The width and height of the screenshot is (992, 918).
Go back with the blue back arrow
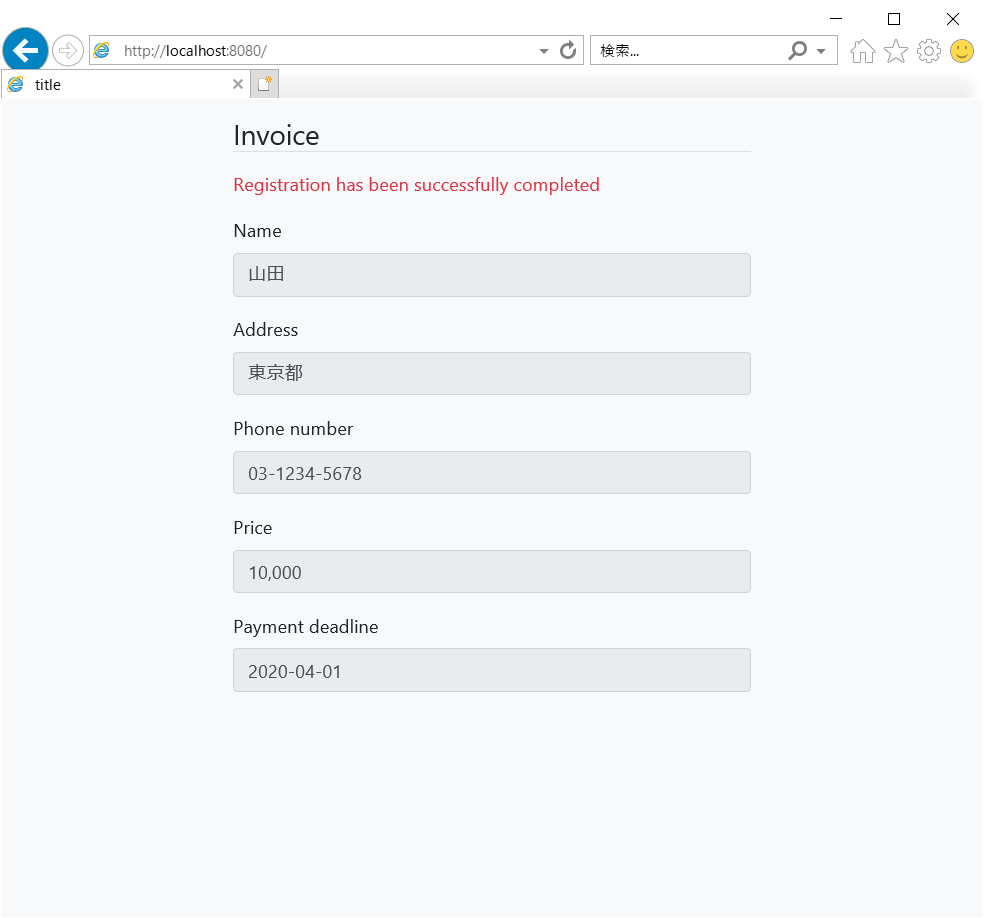point(25,50)
